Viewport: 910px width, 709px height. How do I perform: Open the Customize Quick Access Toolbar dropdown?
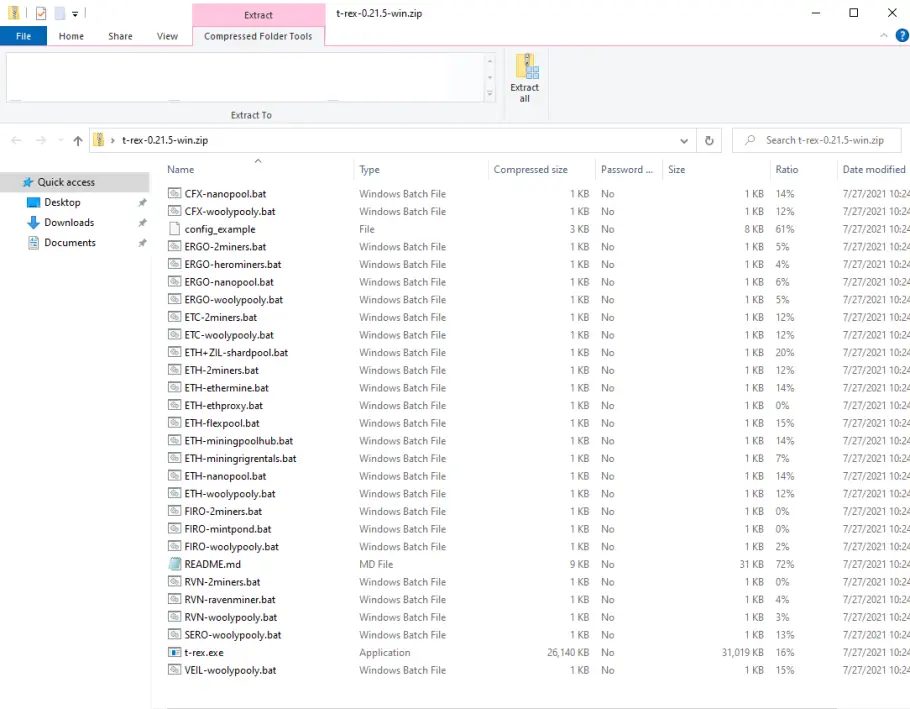coord(75,13)
